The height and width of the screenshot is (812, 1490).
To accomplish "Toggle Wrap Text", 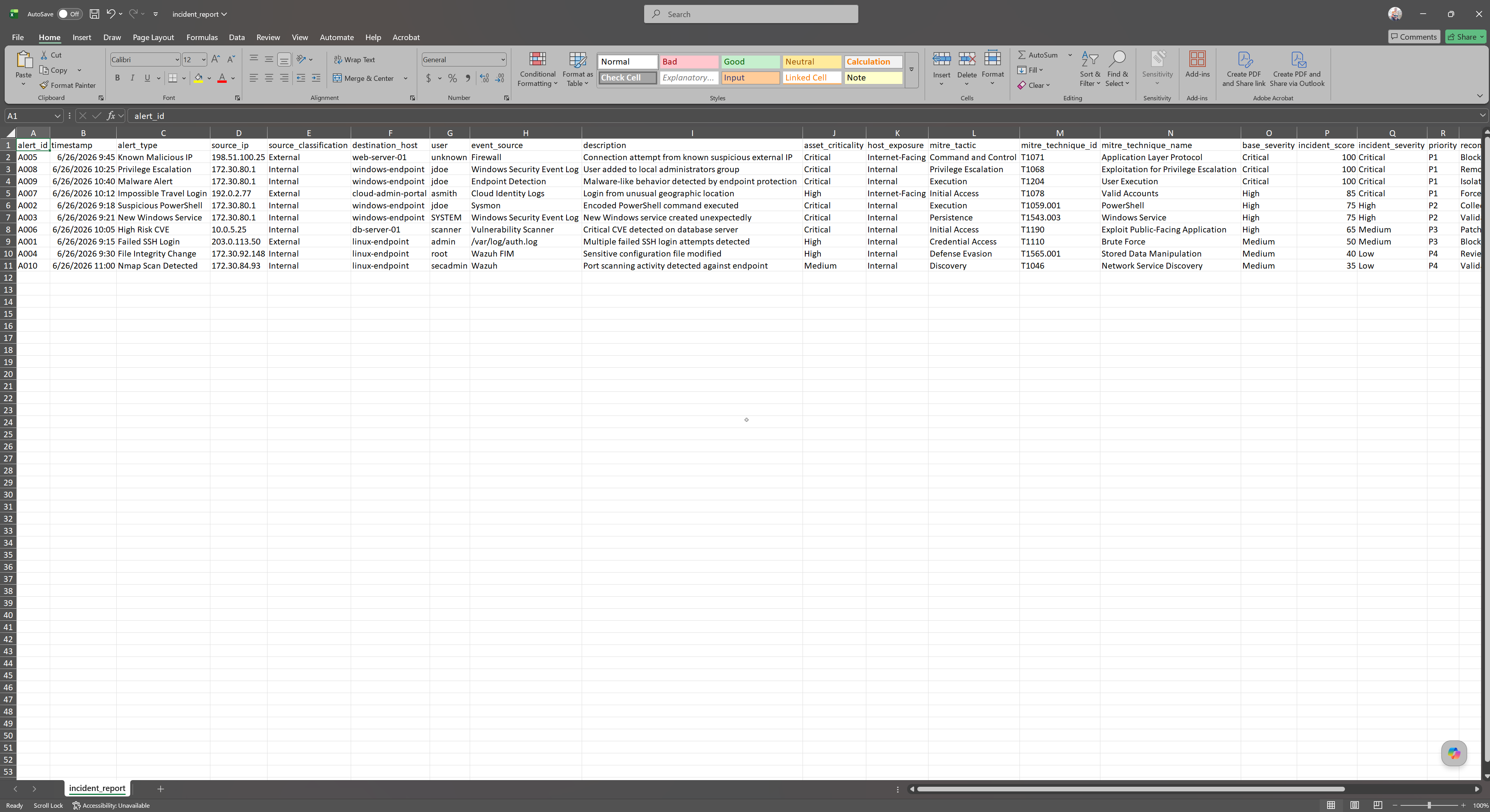I will pos(355,59).
